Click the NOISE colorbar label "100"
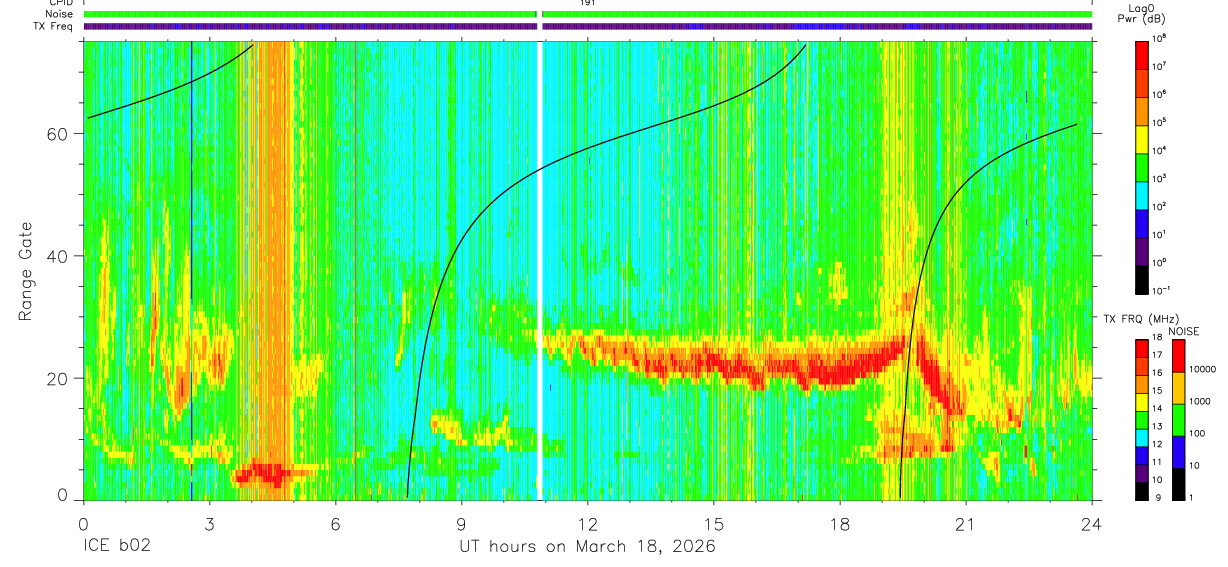The image size is (1228, 567). tap(1198, 433)
